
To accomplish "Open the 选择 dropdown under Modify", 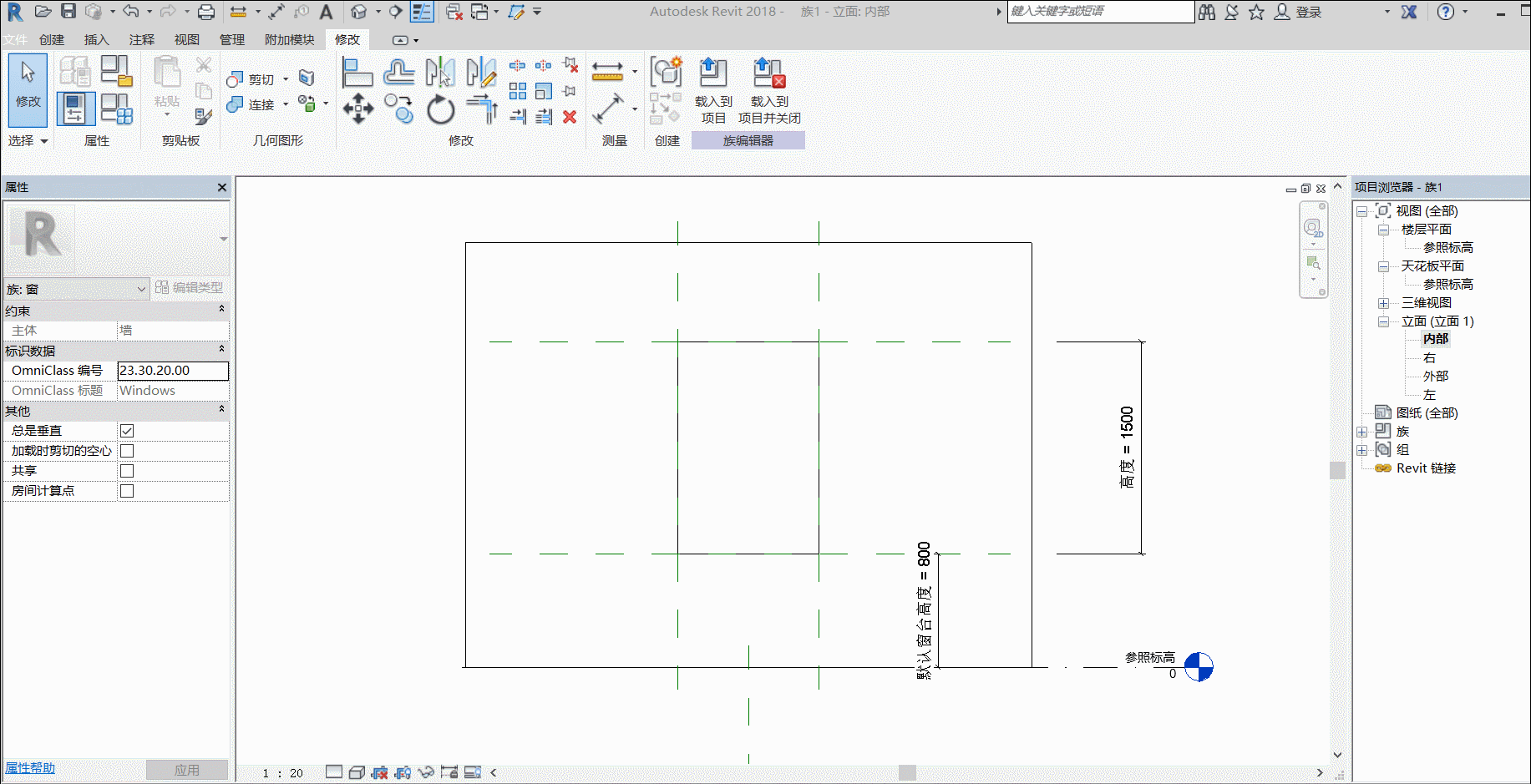I will (x=28, y=141).
